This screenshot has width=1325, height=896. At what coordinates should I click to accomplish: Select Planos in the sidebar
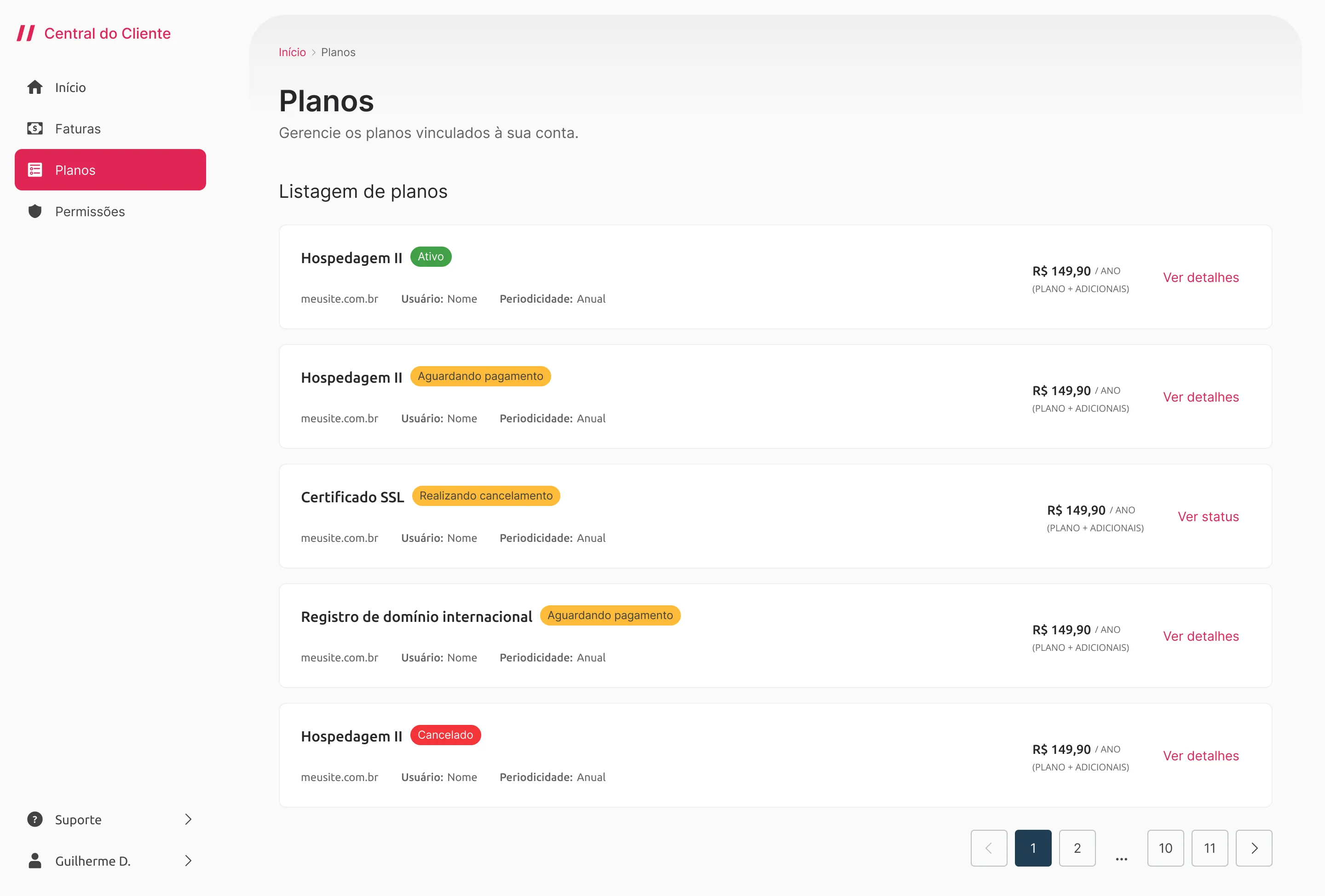coord(110,170)
